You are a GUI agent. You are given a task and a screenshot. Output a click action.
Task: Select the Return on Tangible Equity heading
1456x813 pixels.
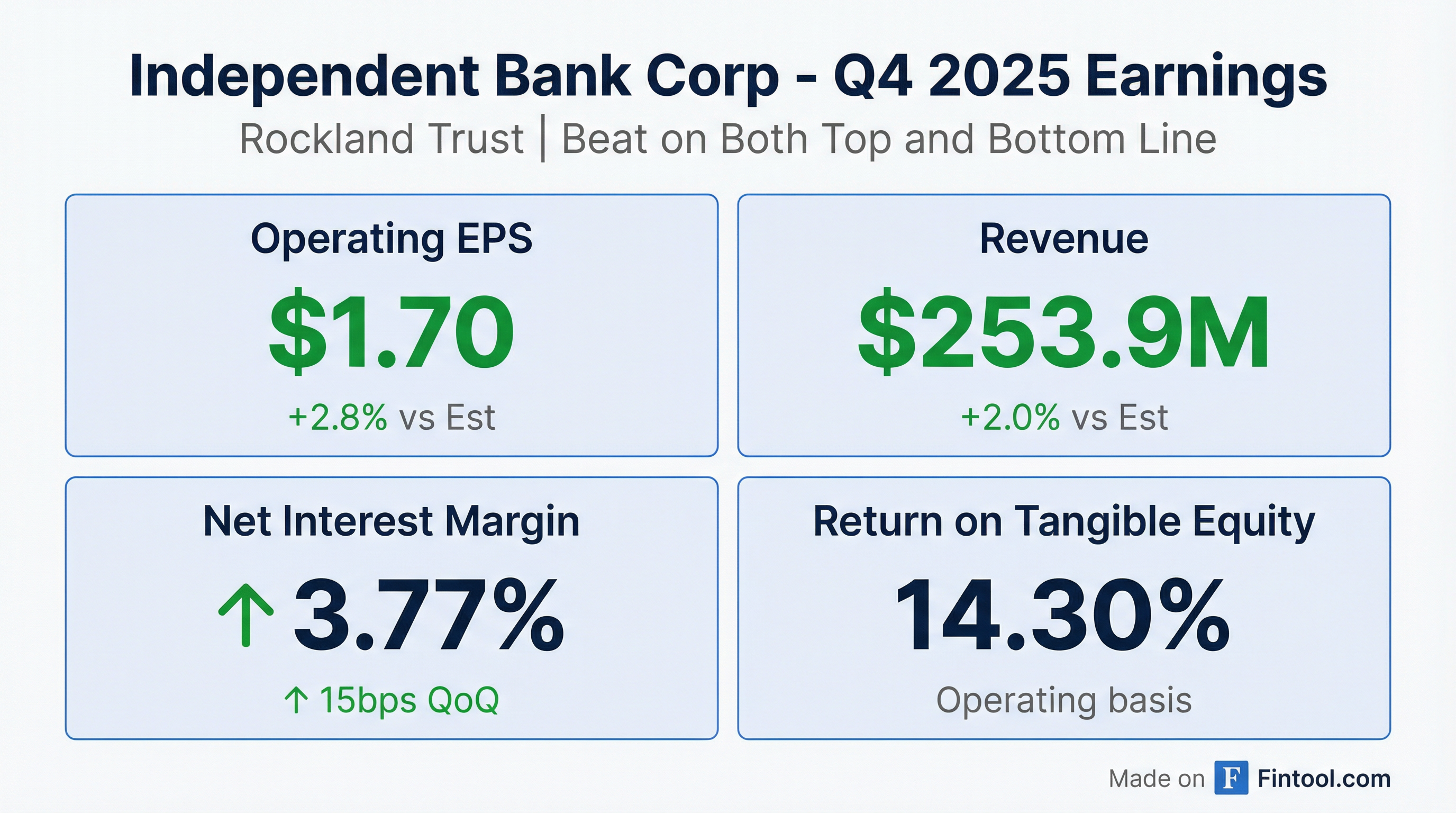[x=1064, y=521]
